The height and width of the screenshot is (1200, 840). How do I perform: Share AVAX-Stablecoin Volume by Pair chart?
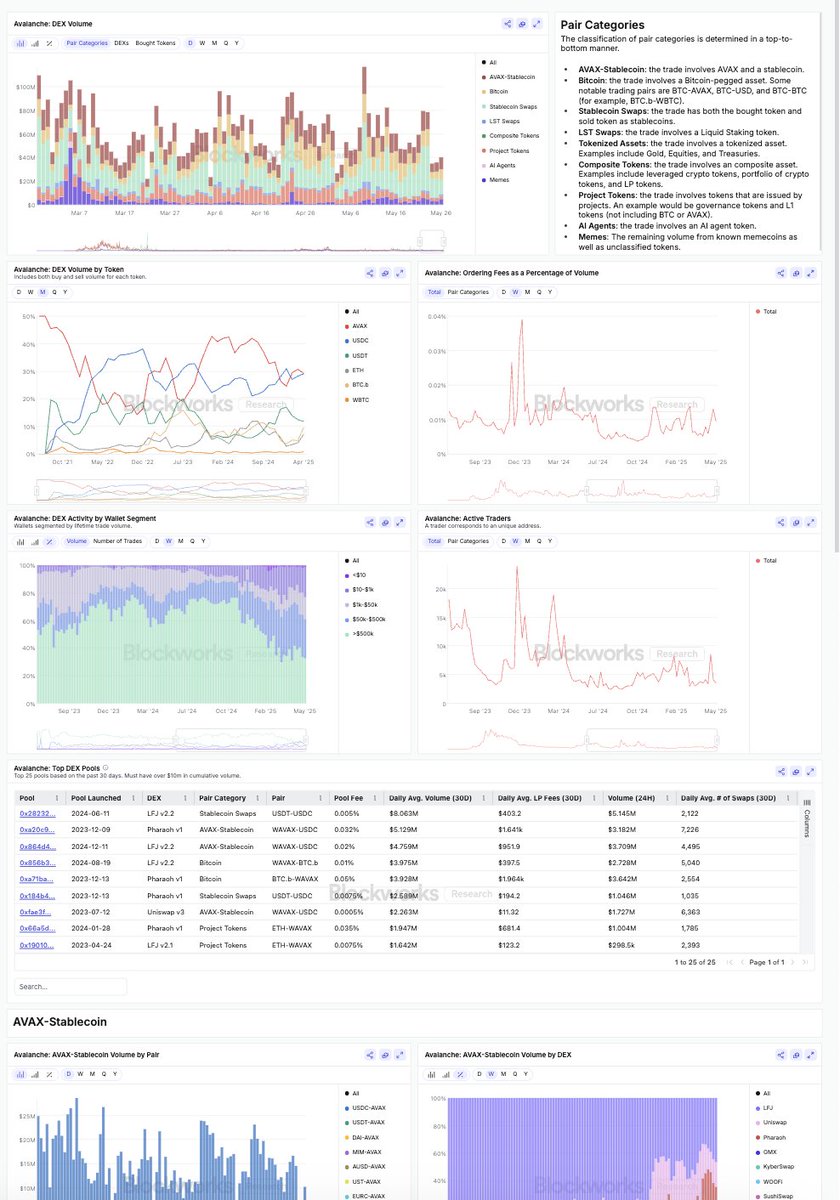point(370,1054)
